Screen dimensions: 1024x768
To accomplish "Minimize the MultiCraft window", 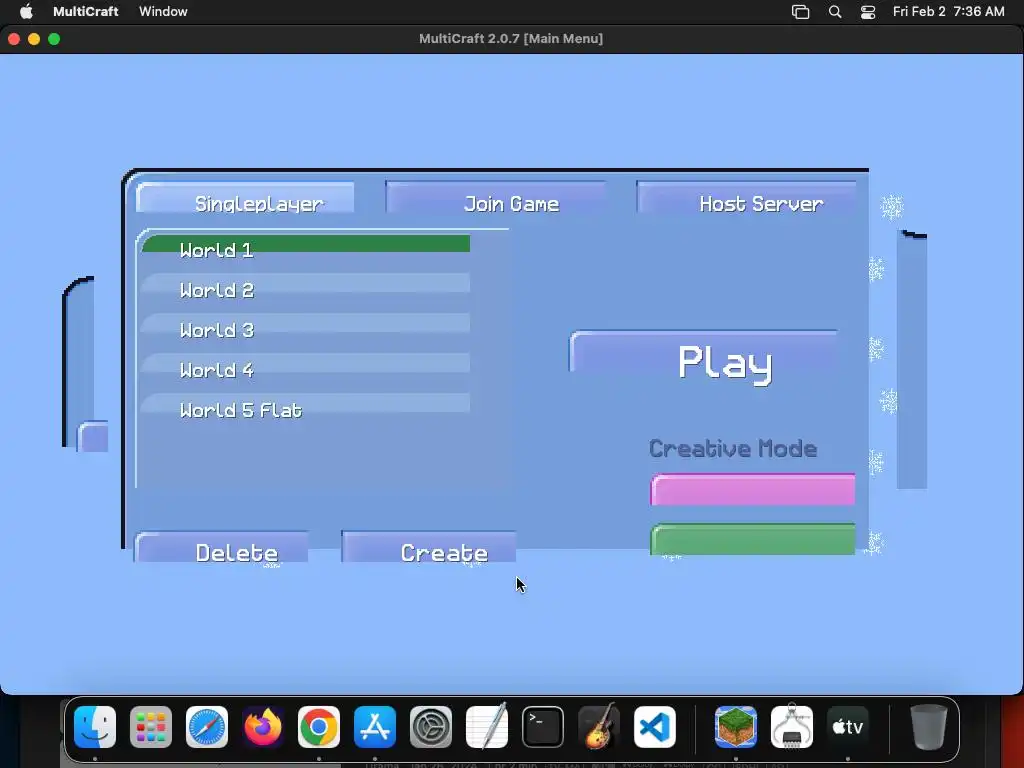I will pos(34,39).
